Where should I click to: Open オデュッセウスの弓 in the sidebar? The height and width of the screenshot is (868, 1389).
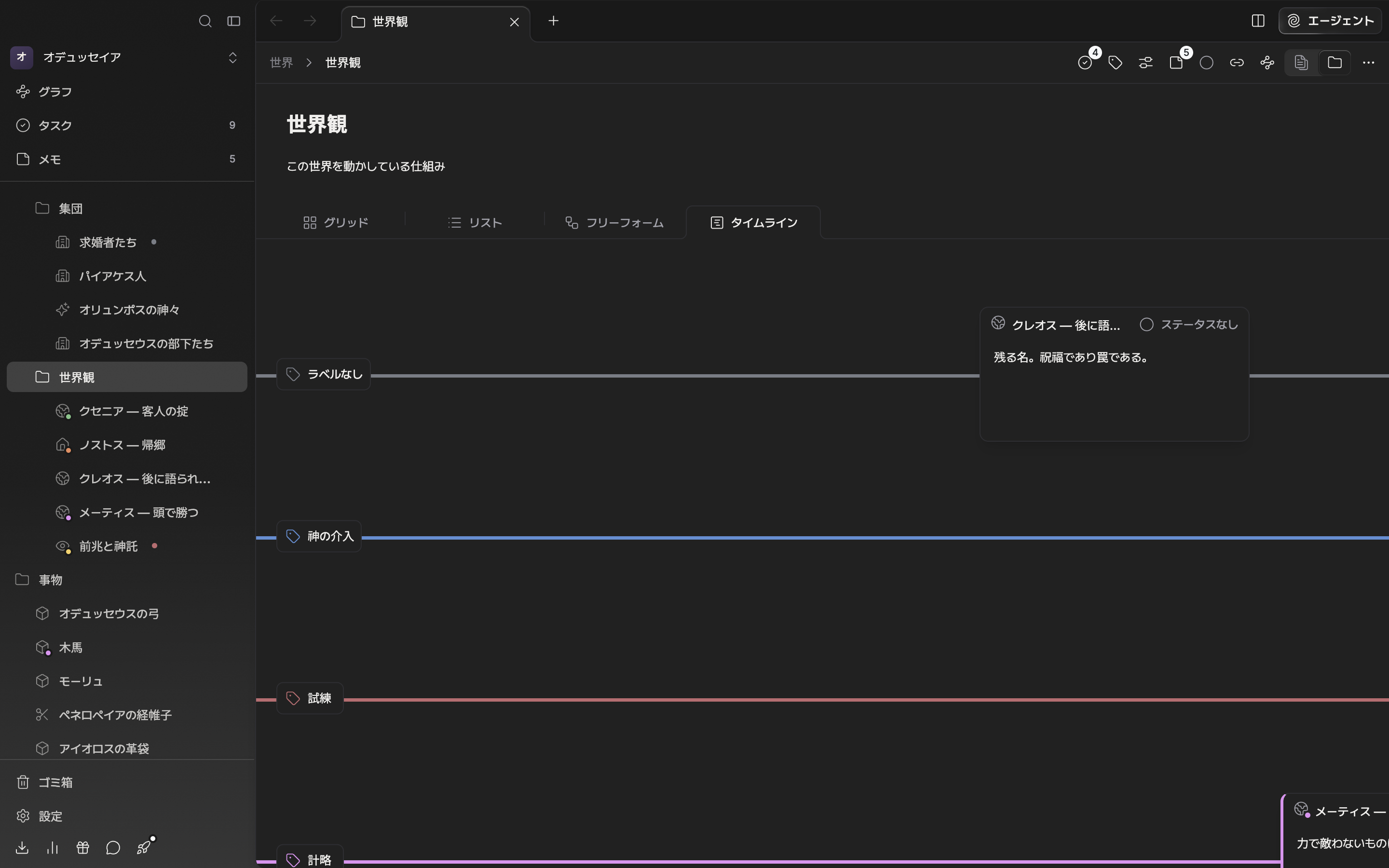click(127, 614)
